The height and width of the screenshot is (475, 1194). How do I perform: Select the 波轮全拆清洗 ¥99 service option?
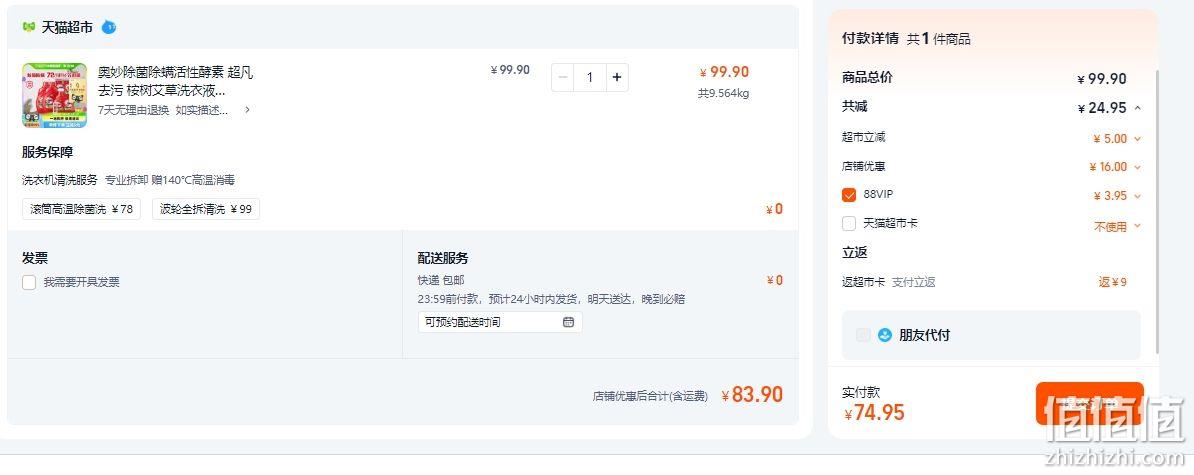point(206,209)
